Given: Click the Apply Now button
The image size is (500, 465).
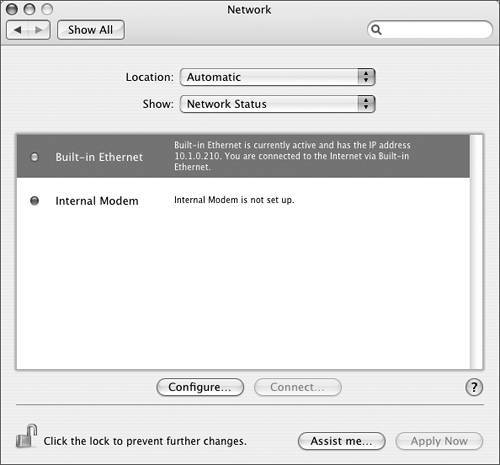Looking at the screenshot, I should tap(439, 441).
